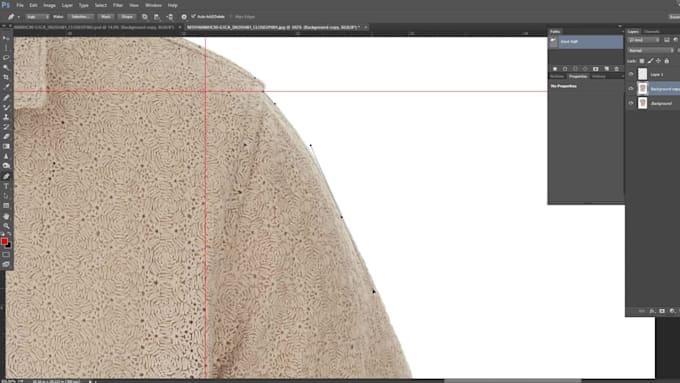Open the File menu
Screen dimensions: 680x383
[x=20, y=5]
